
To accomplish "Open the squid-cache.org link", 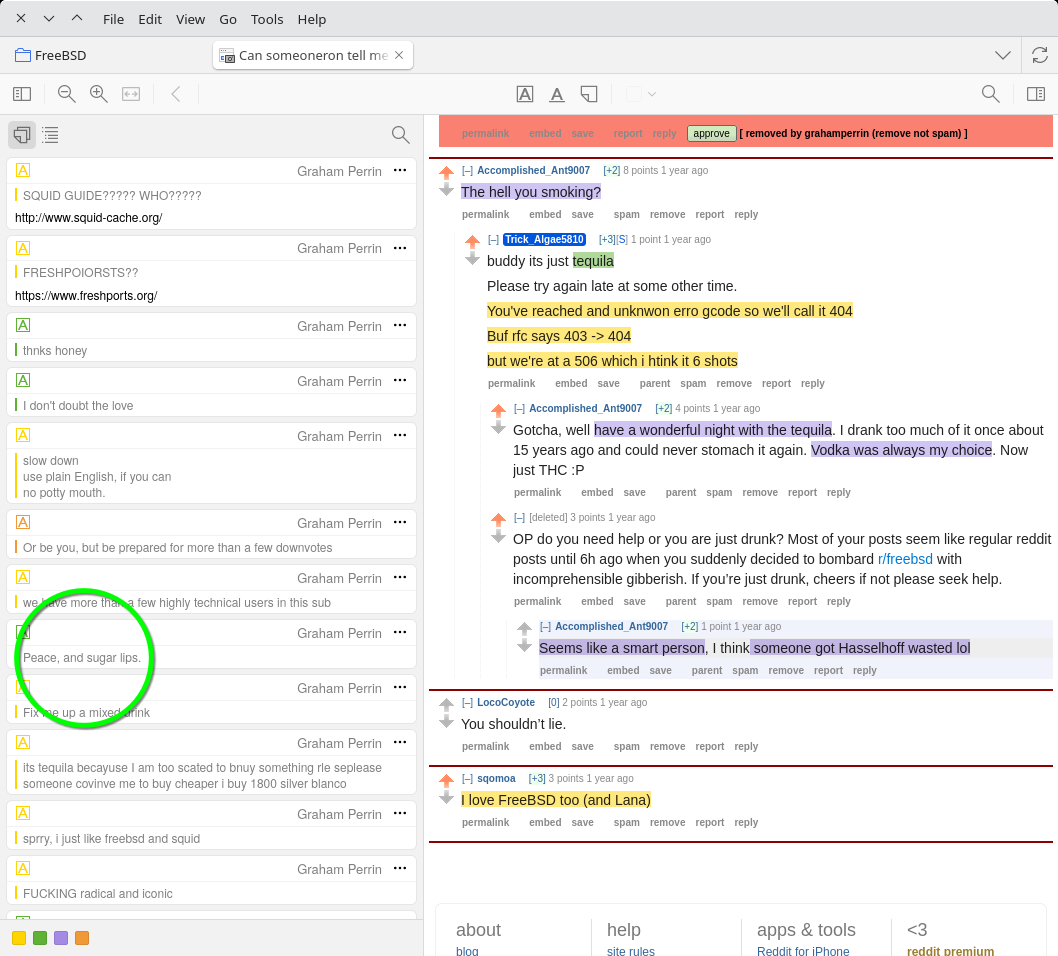I will tap(89, 217).
